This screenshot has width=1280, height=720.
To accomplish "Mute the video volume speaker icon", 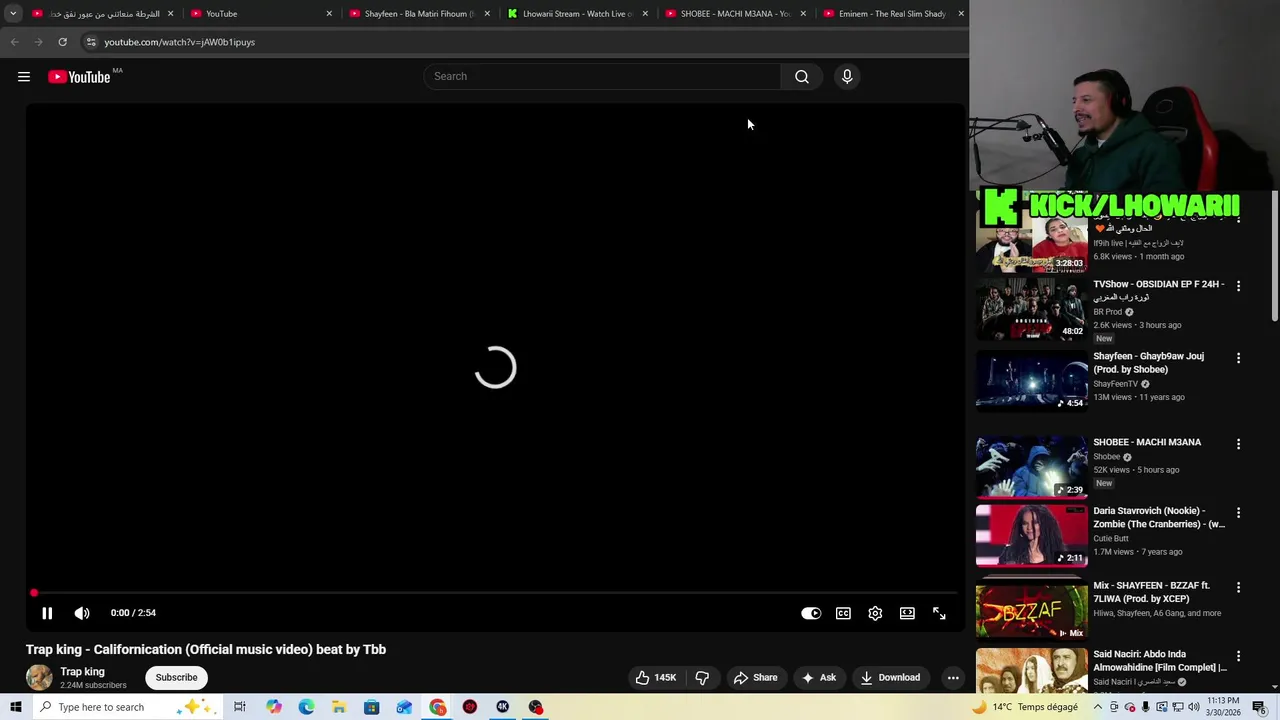I will [82, 613].
